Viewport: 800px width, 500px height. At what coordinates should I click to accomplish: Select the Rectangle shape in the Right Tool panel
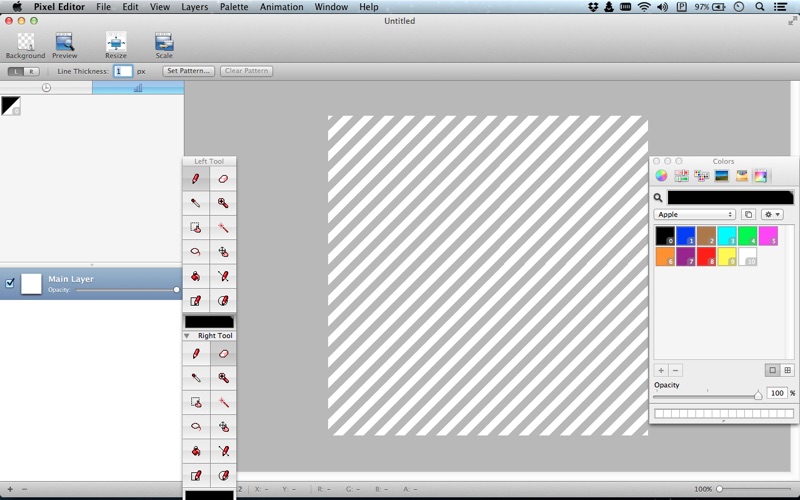pyautogui.click(x=196, y=476)
